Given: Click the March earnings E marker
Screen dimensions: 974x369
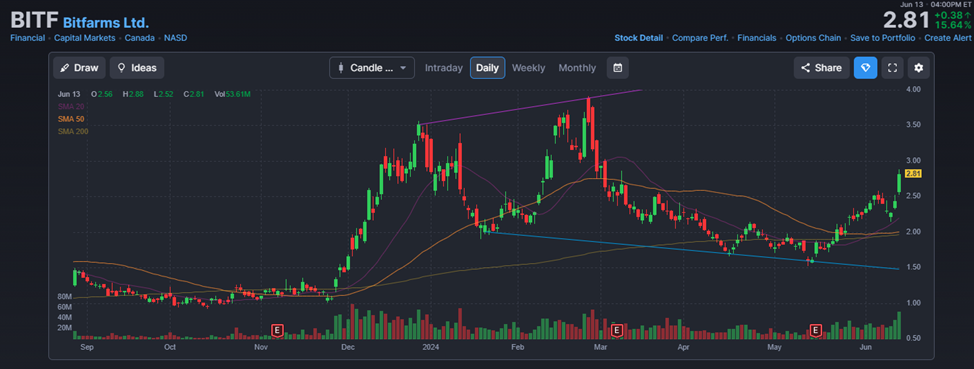Looking at the screenshot, I should (x=617, y=329).
